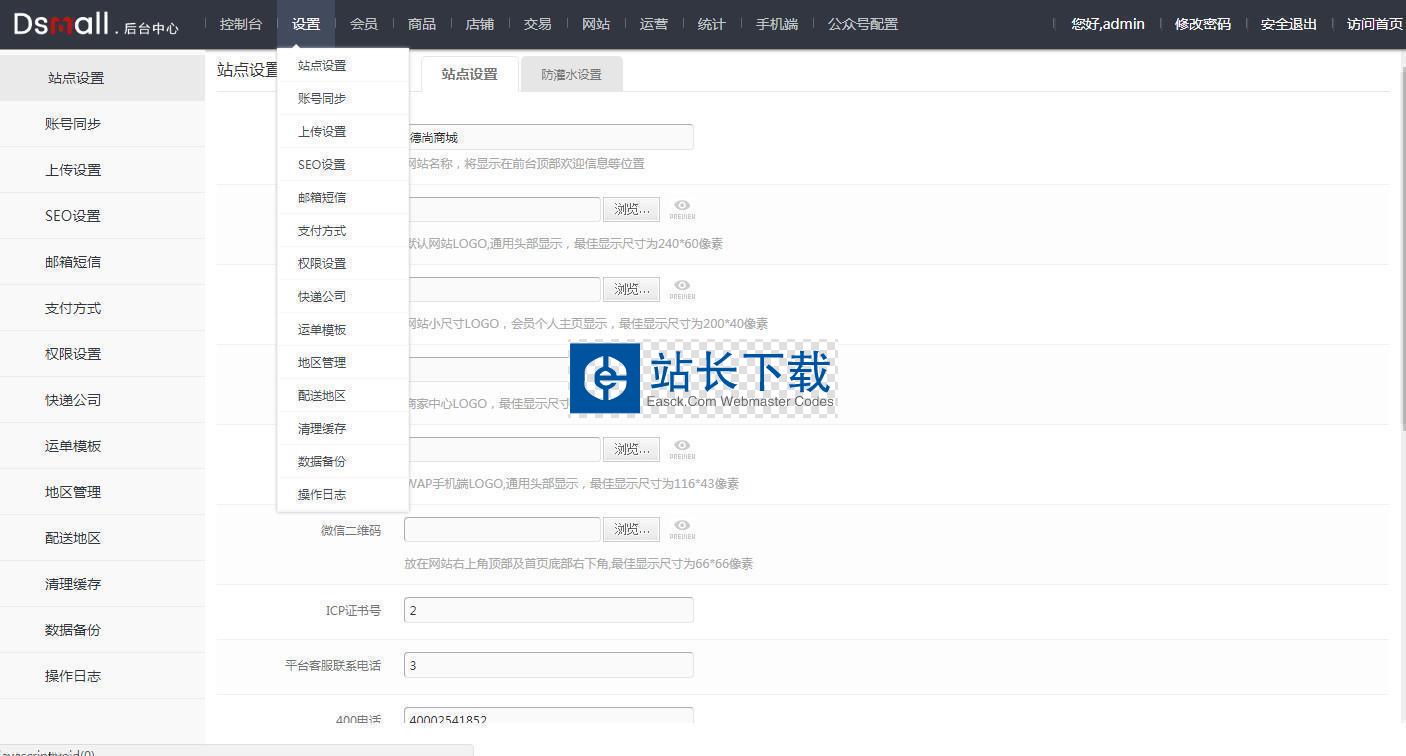
Task: Click 浏览 button for WAP手机端LOGO upload
Action: [631, 449]
